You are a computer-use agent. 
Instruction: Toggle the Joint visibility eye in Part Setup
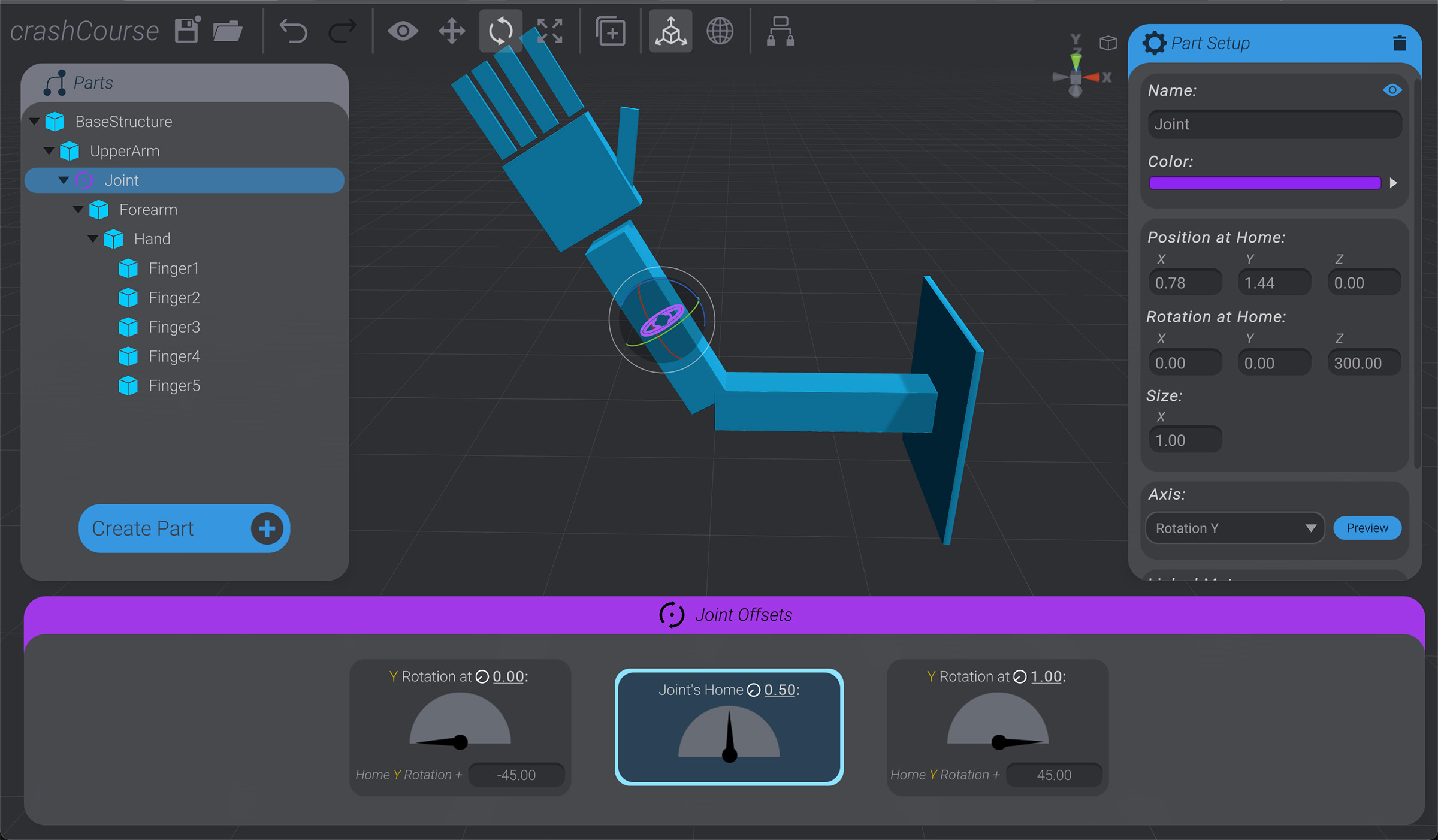click(x=1393, y=90)
